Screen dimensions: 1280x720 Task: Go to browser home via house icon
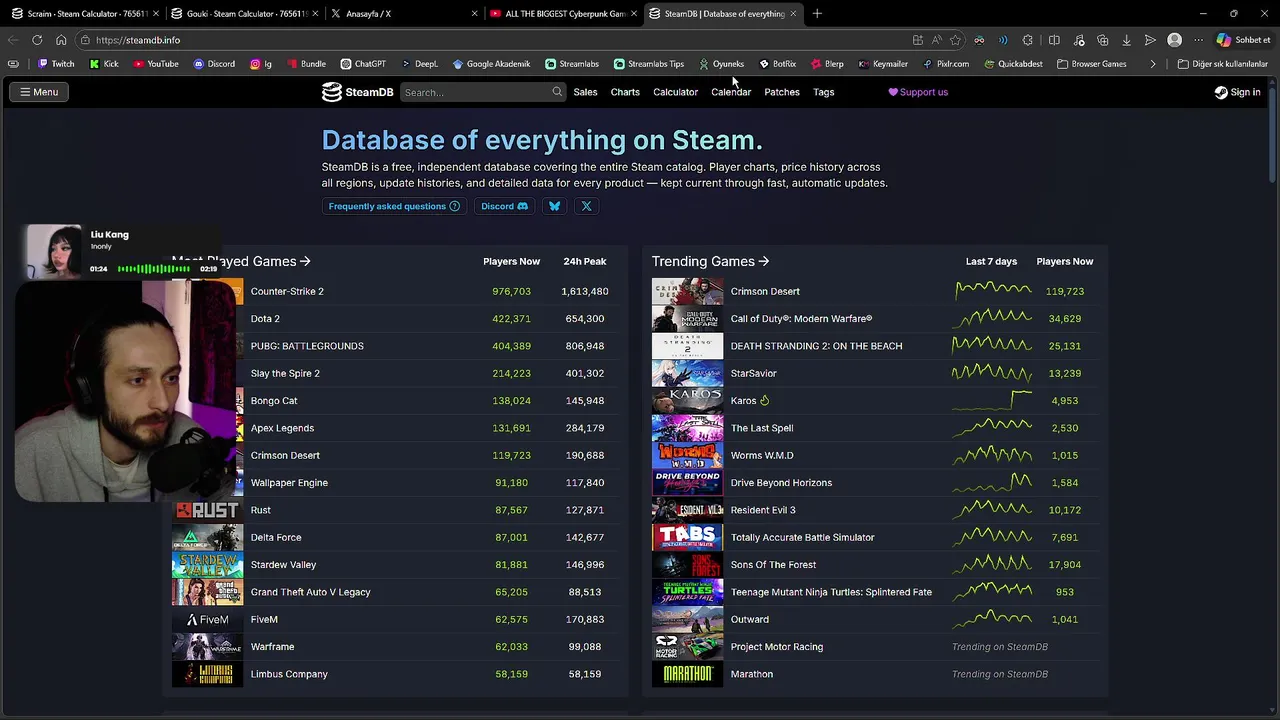[61, 40]
